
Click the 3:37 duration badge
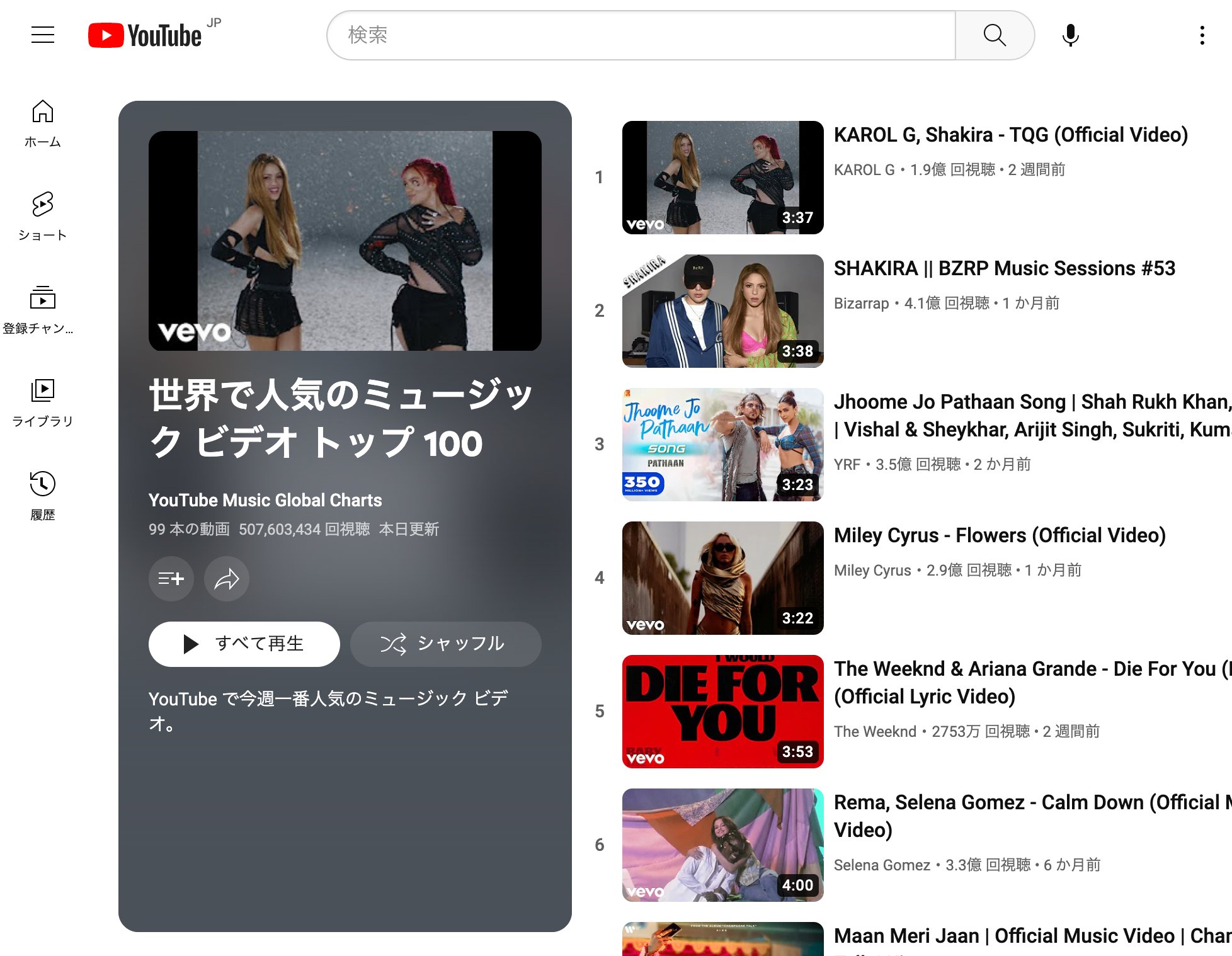797,218
